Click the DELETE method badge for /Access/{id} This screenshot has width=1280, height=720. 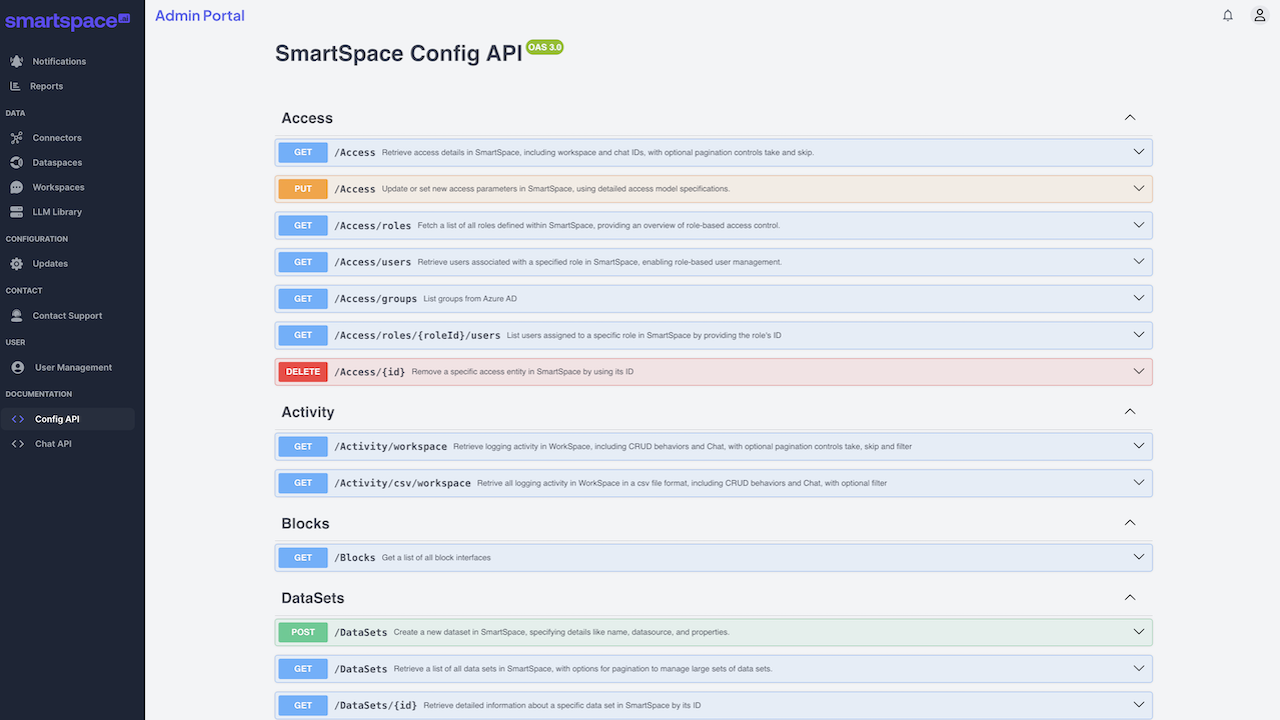pos(303,372)
